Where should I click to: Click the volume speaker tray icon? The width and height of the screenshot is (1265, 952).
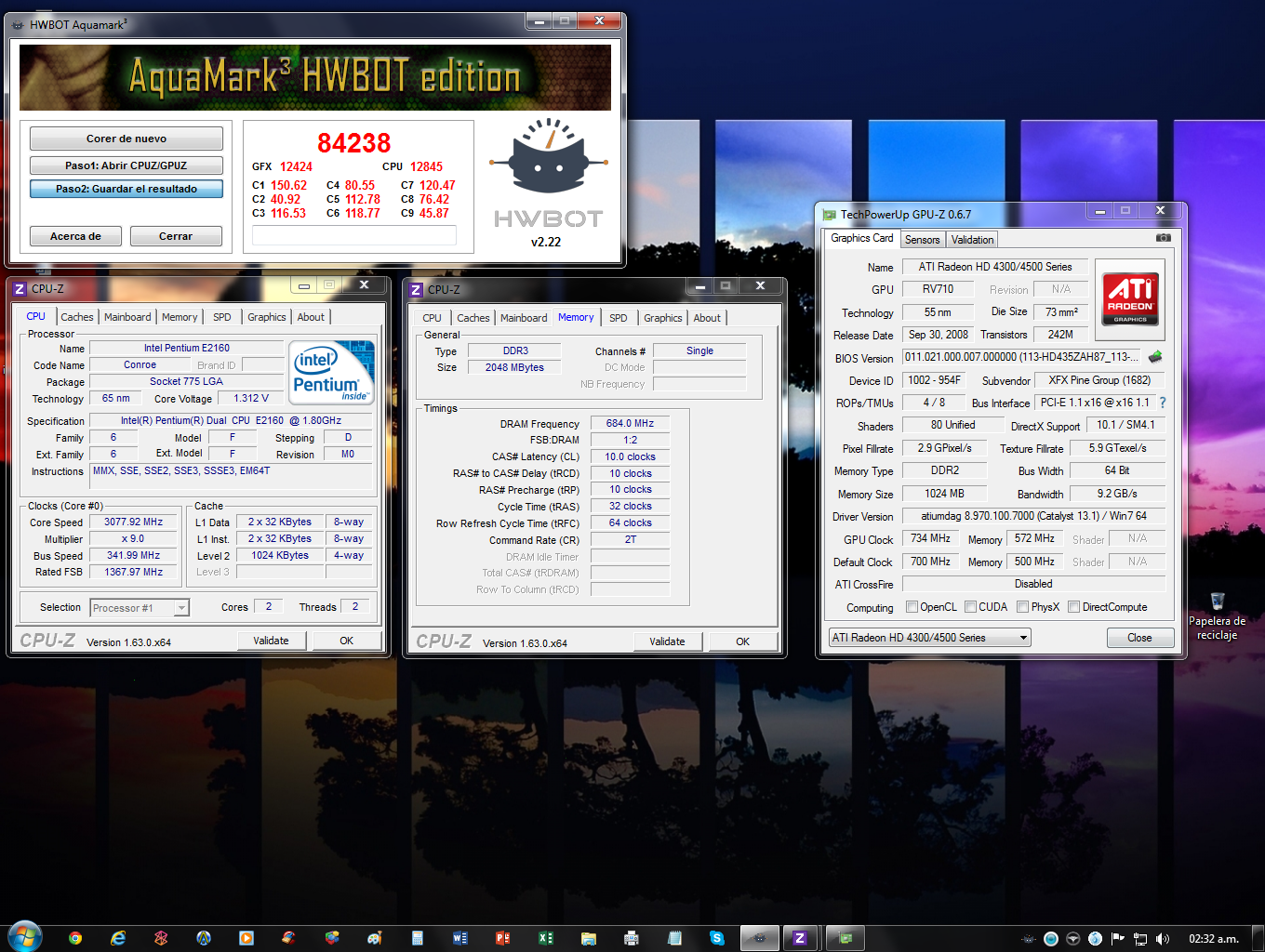click(x=1163, y=939)
